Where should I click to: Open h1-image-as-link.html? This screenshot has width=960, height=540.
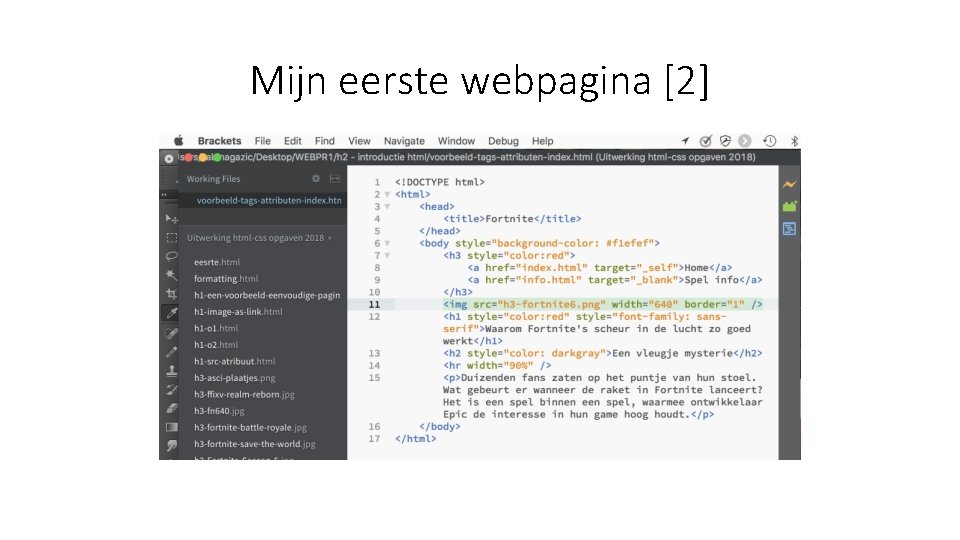(x=238, y=312)
